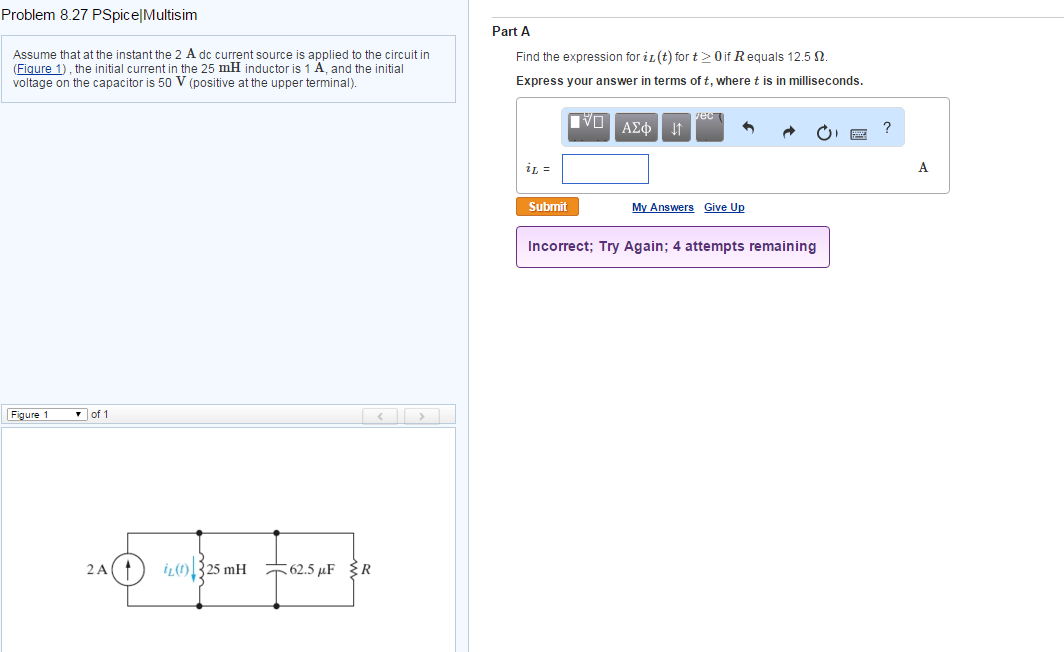Open the My Answers link
Viewport: 1064px width, 652px height.
point(662,207)
